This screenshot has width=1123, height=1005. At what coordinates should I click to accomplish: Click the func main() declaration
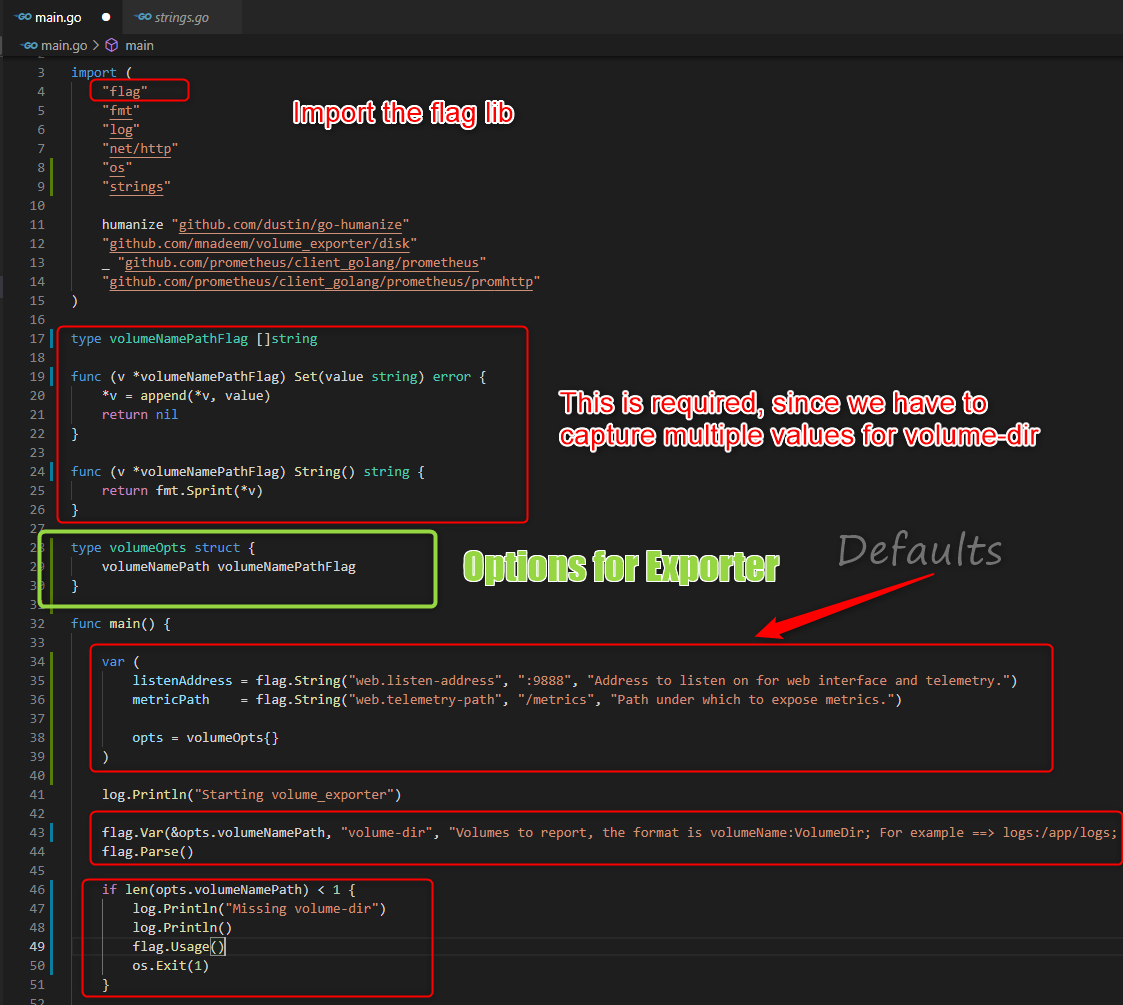point(121,623)
